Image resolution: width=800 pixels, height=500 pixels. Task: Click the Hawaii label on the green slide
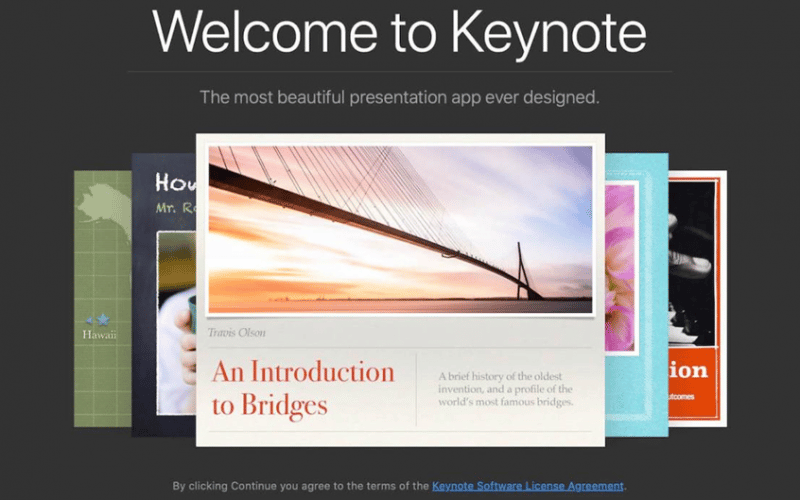(x=100, y=335)
